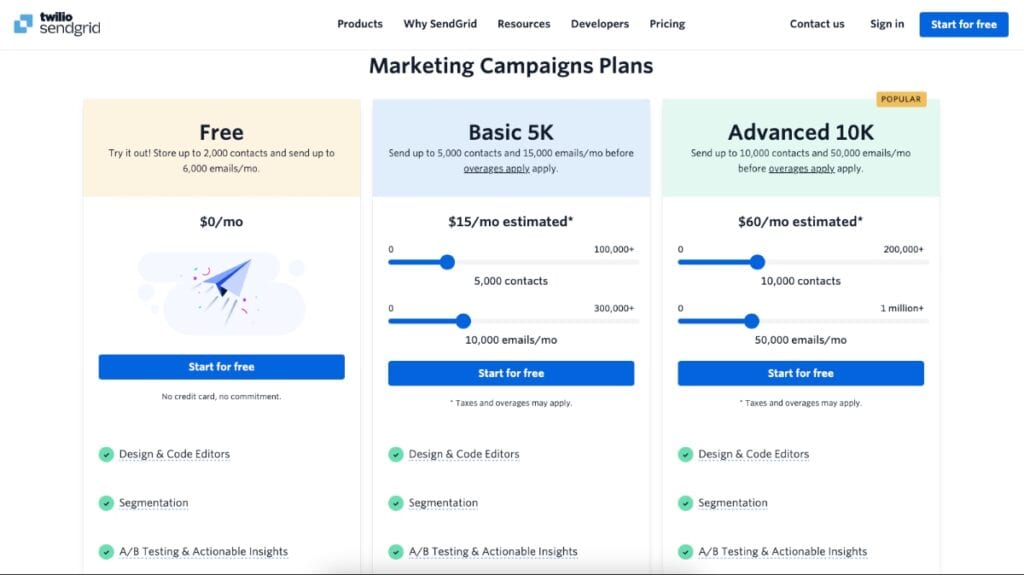Click No credit card, no commitment text
The height and width of the screenshot is (575, 1024).
click(x=221, y=397)
